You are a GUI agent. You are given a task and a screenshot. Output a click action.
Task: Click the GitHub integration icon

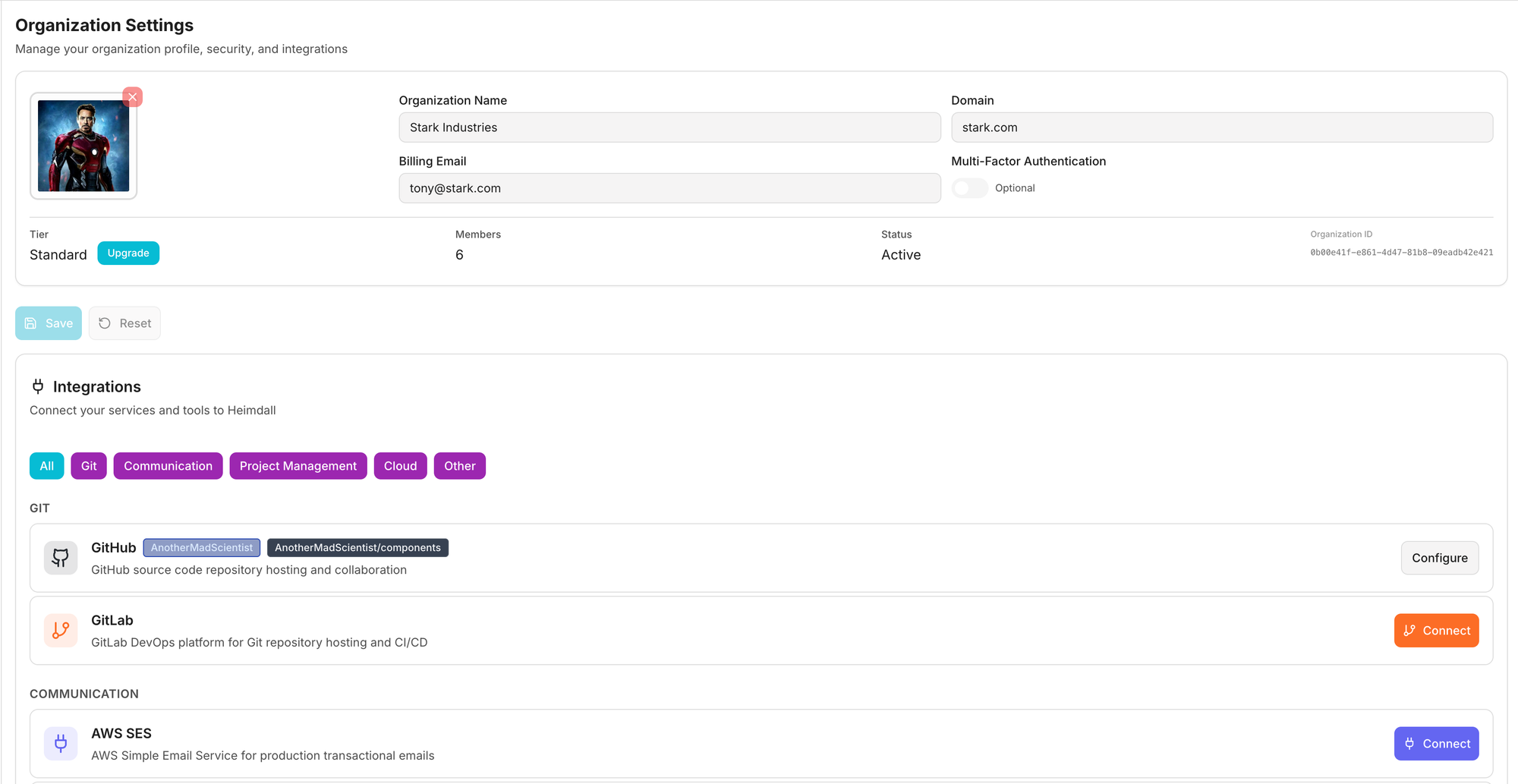coord(61,558)
